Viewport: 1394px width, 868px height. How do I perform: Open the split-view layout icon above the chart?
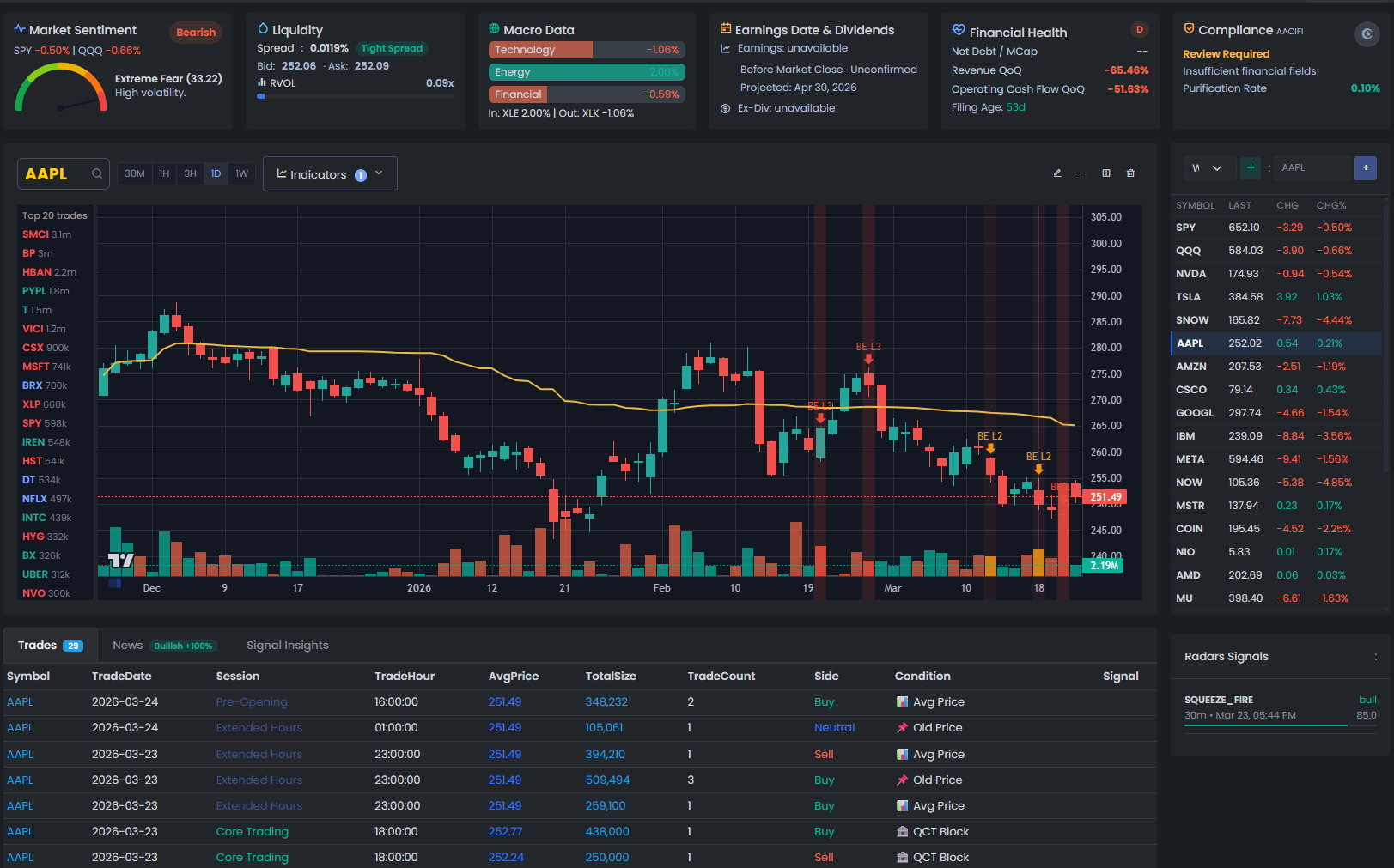pos(1105,173)
